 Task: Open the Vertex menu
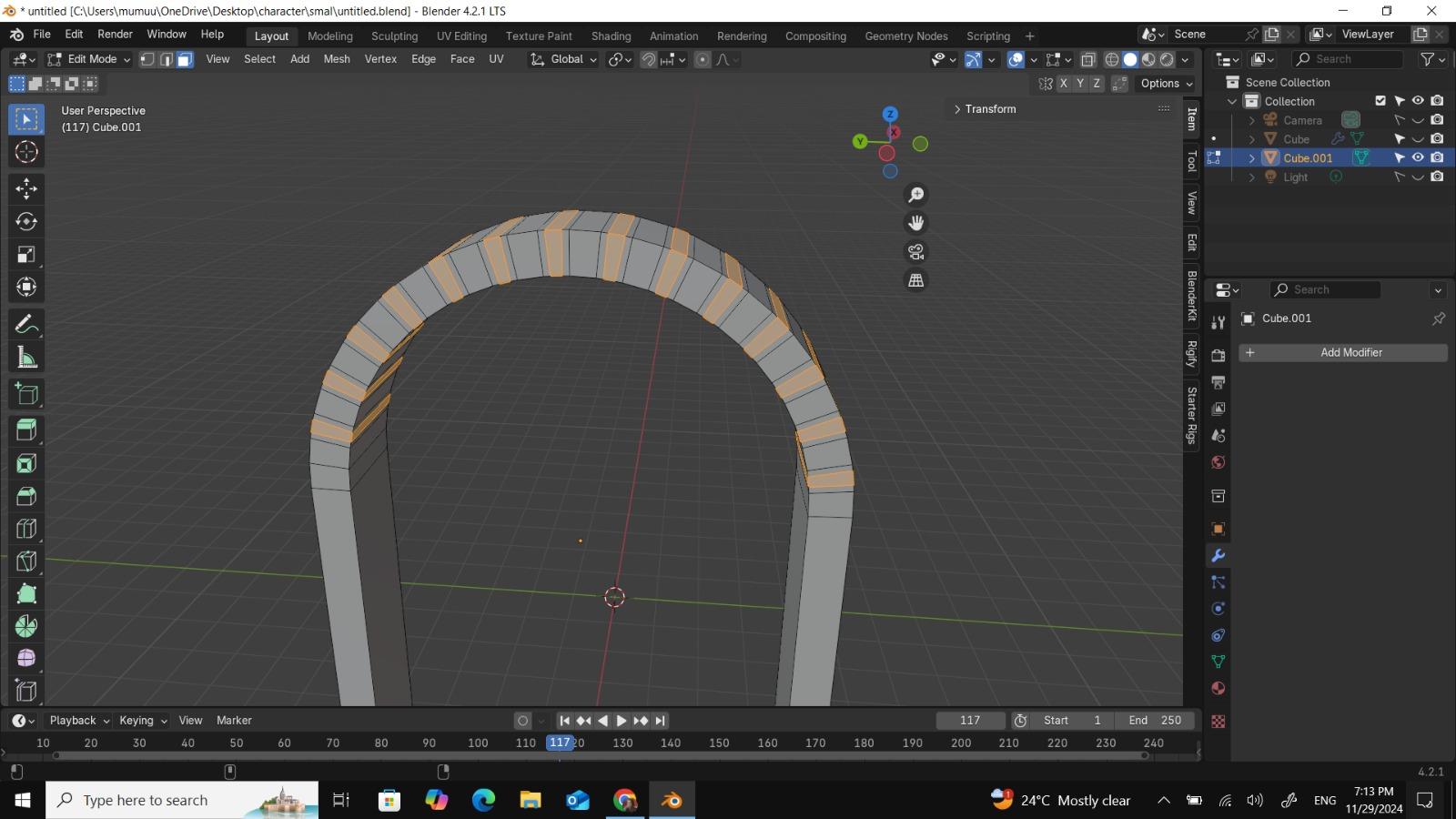[x=380, y=59]
